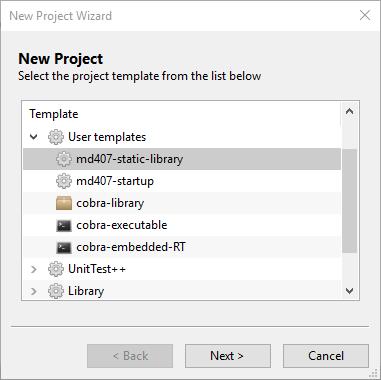Expand the UnitTest++ category
Image resolution: width=381 pixels, height=380 pixels.
click(x=34, y=269)
